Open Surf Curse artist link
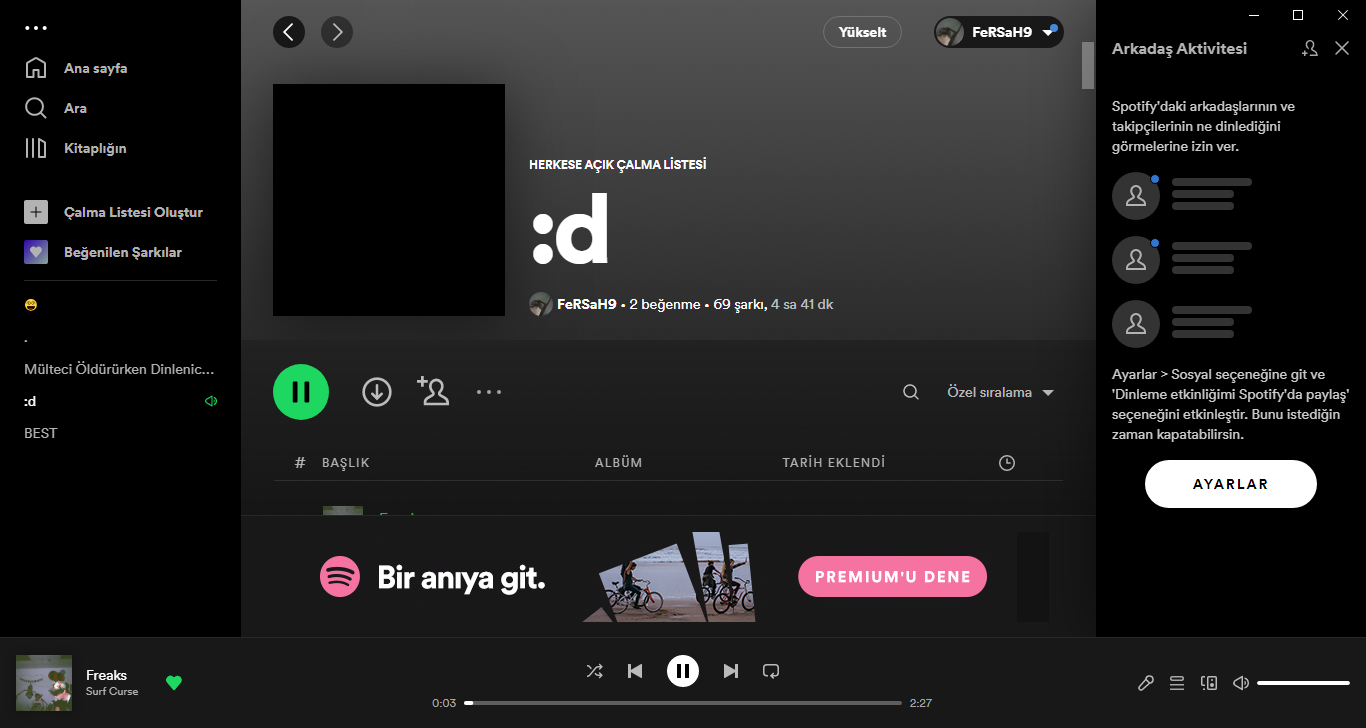 112,691
